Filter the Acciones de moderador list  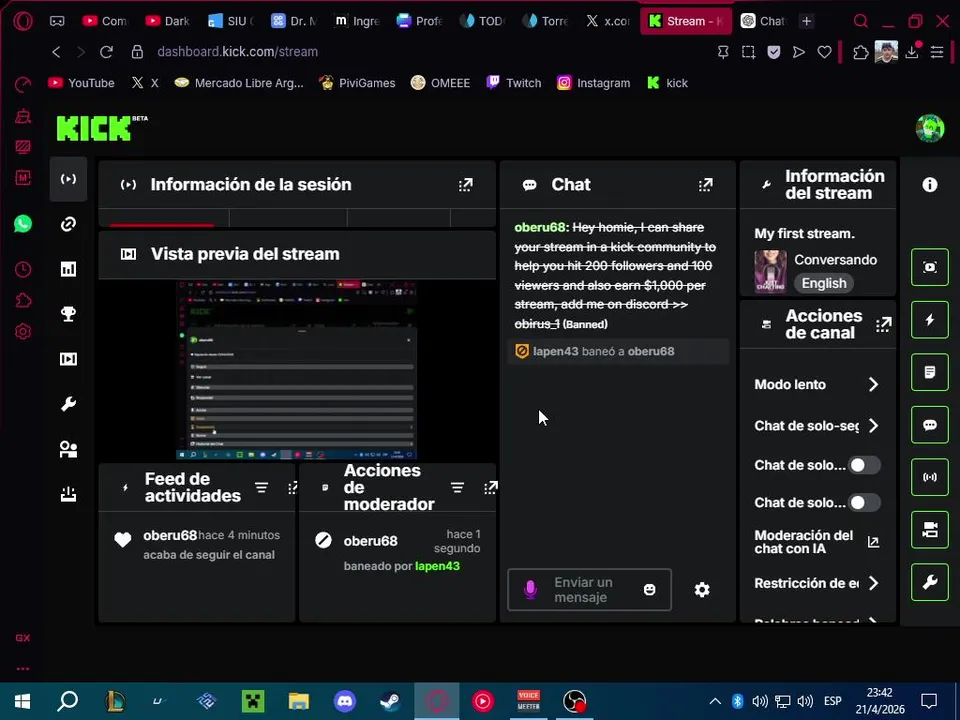(457, 487)
